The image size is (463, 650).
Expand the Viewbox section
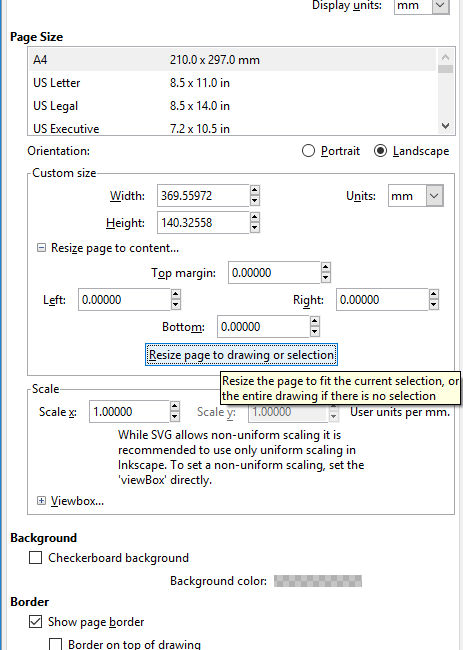pos(41,501)
